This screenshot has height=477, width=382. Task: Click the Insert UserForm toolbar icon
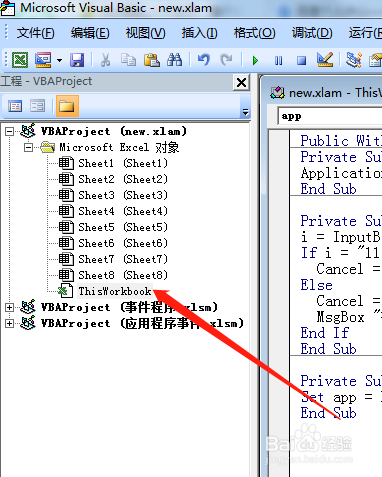[43, 60]
